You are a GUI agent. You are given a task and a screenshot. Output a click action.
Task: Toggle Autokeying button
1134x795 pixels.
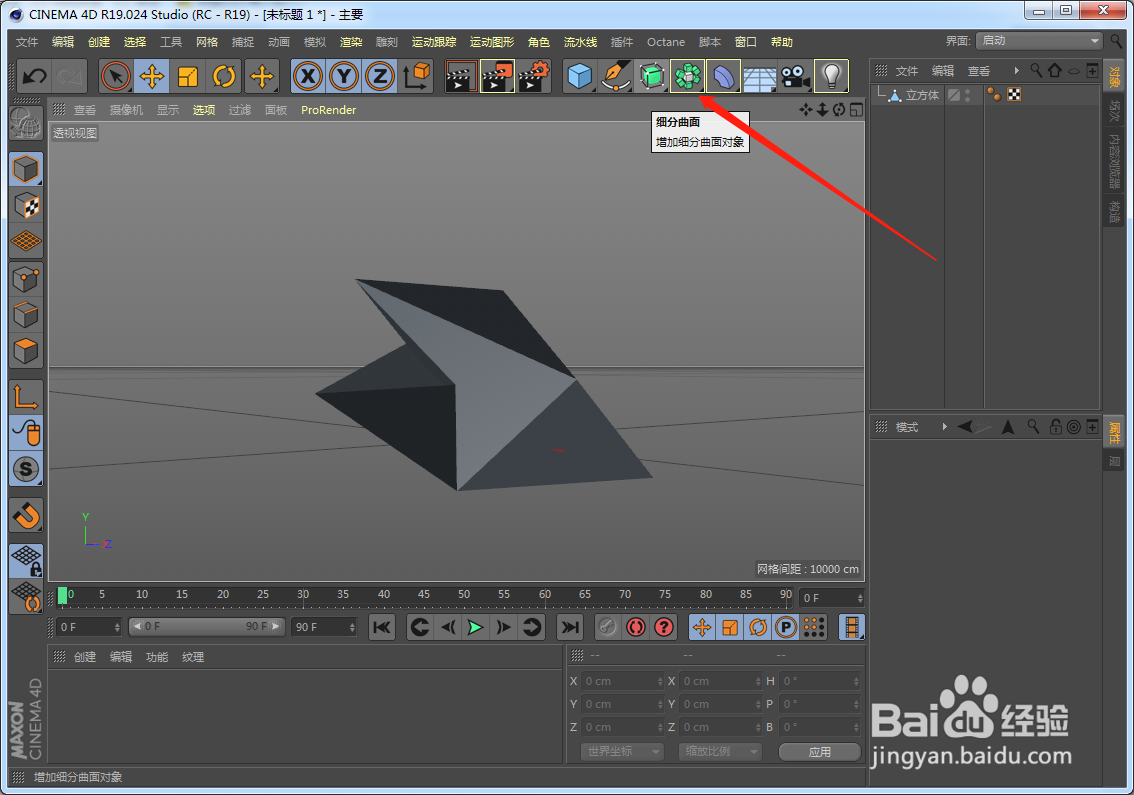point(636,627)
